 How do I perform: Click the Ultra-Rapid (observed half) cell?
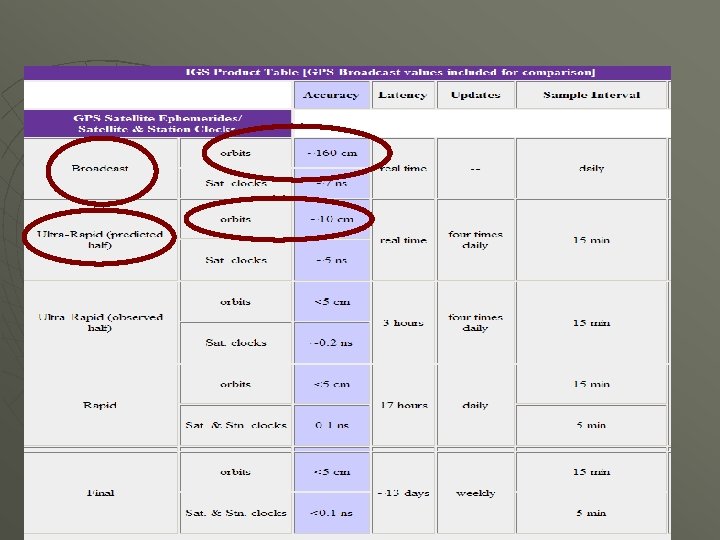tap(101, 322)
